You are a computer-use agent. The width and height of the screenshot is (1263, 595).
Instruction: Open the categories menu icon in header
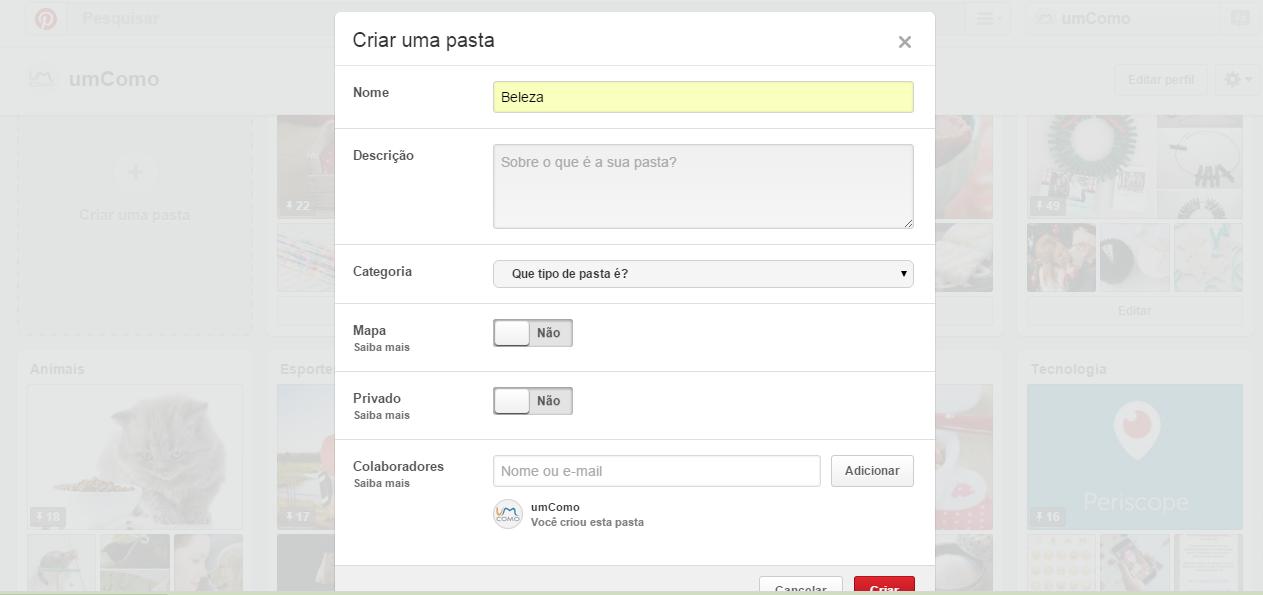[x=987, y=19]
